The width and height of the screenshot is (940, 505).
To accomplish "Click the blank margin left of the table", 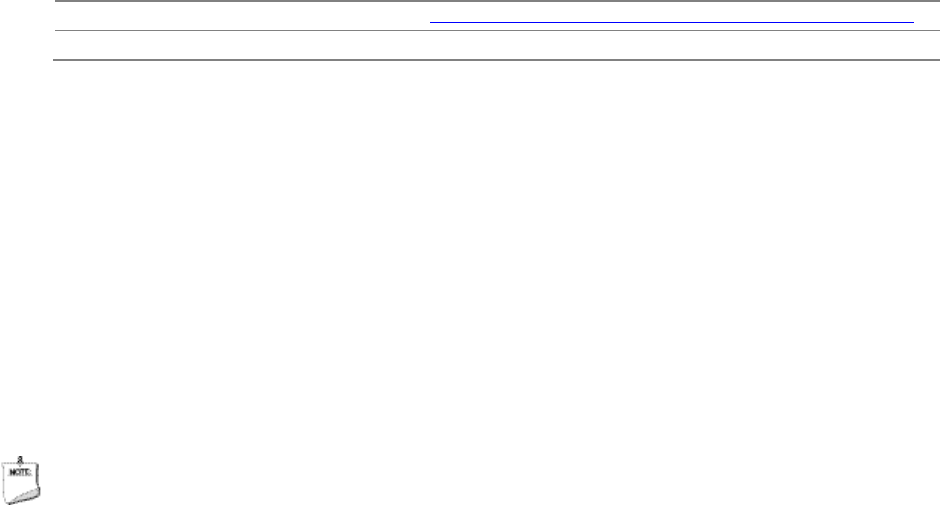I will click(x=26, y=30).
